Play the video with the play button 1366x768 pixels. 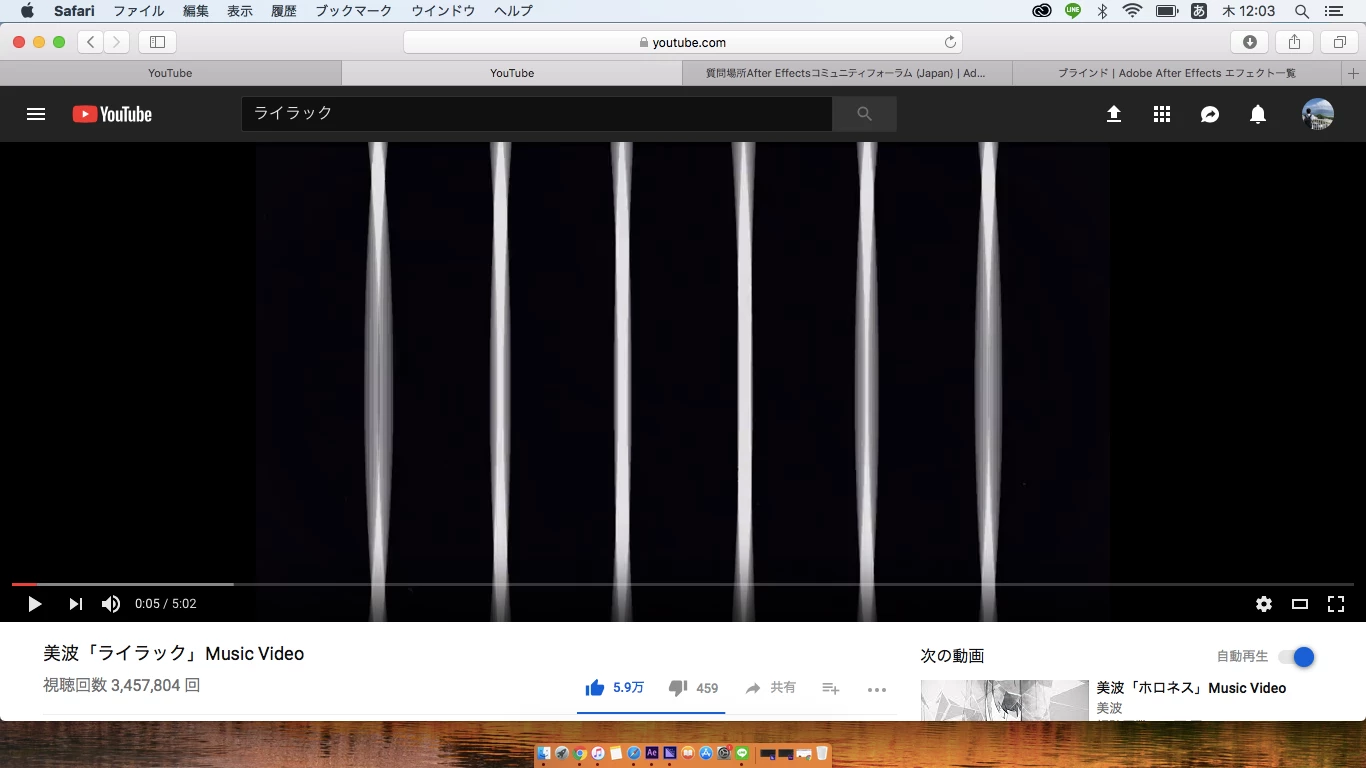pyautogui.click(x=35, y=604)
